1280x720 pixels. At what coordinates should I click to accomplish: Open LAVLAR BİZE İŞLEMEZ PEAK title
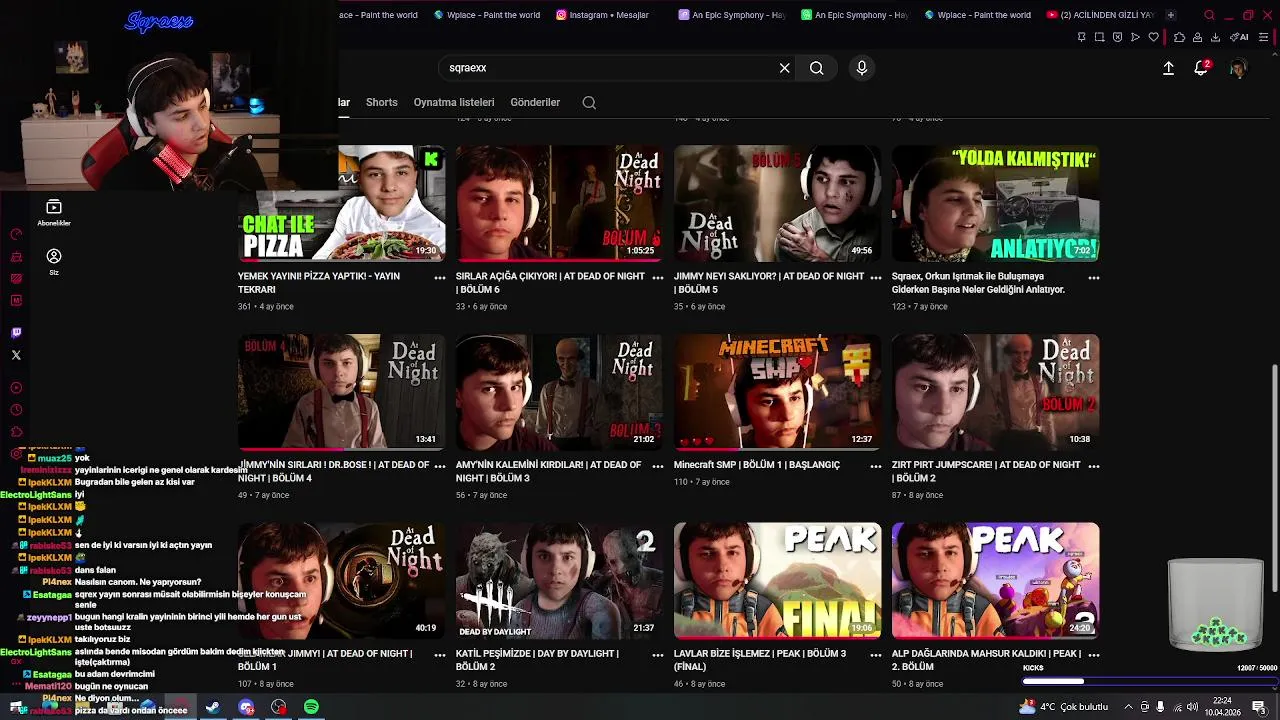click(x=760, y=660)
